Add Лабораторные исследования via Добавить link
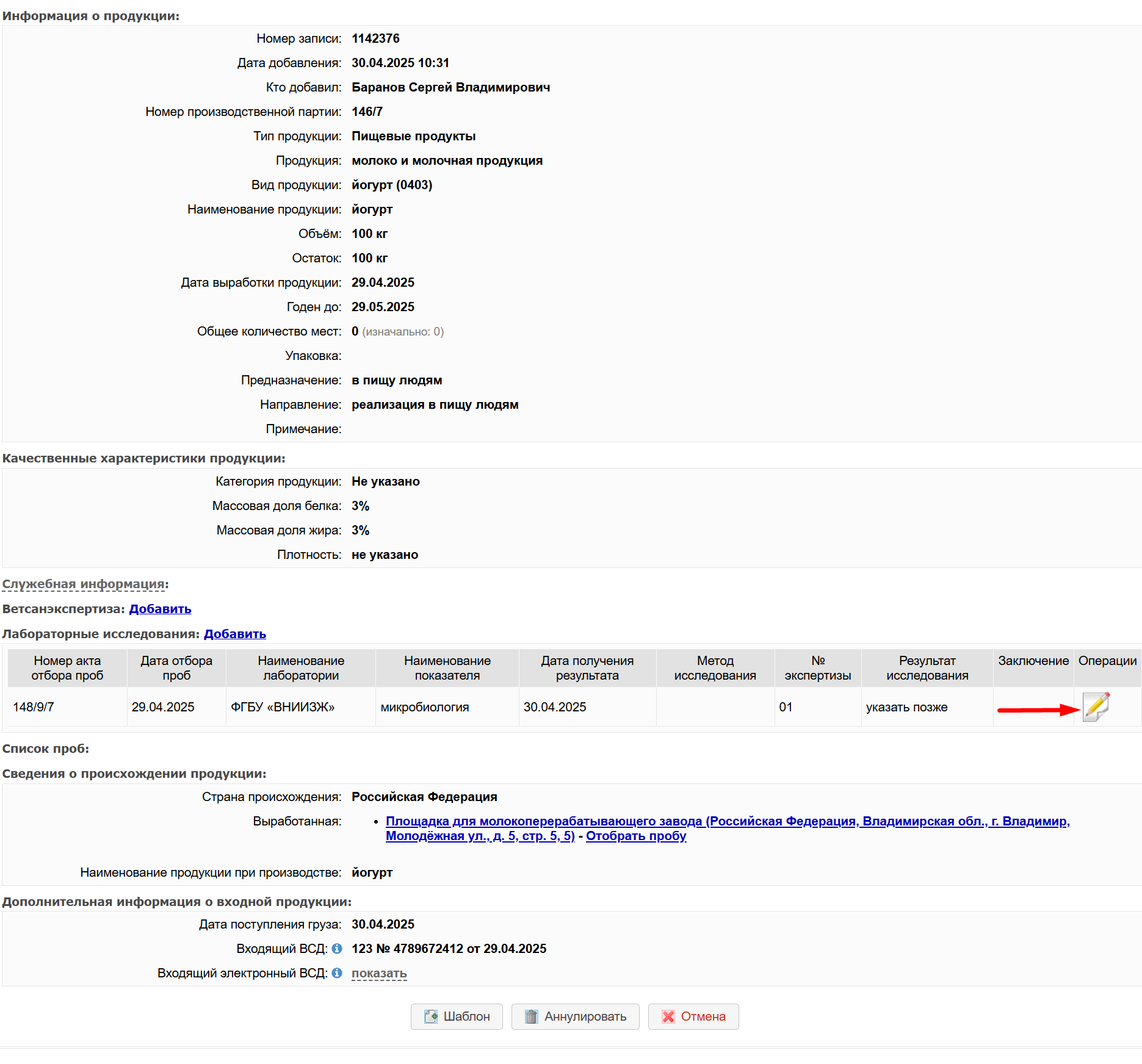Viewport: 1142px width, 1064px height. 234,634
